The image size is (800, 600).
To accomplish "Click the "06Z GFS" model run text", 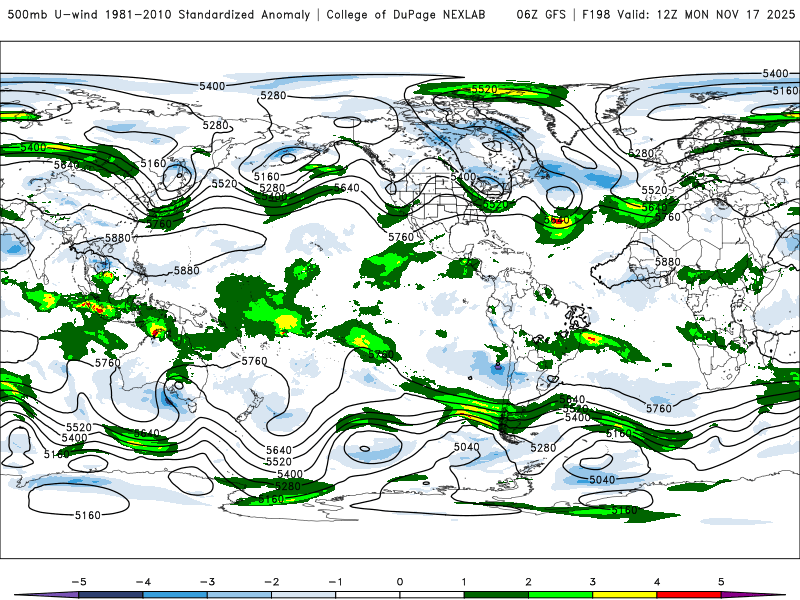I will (541, 14).
